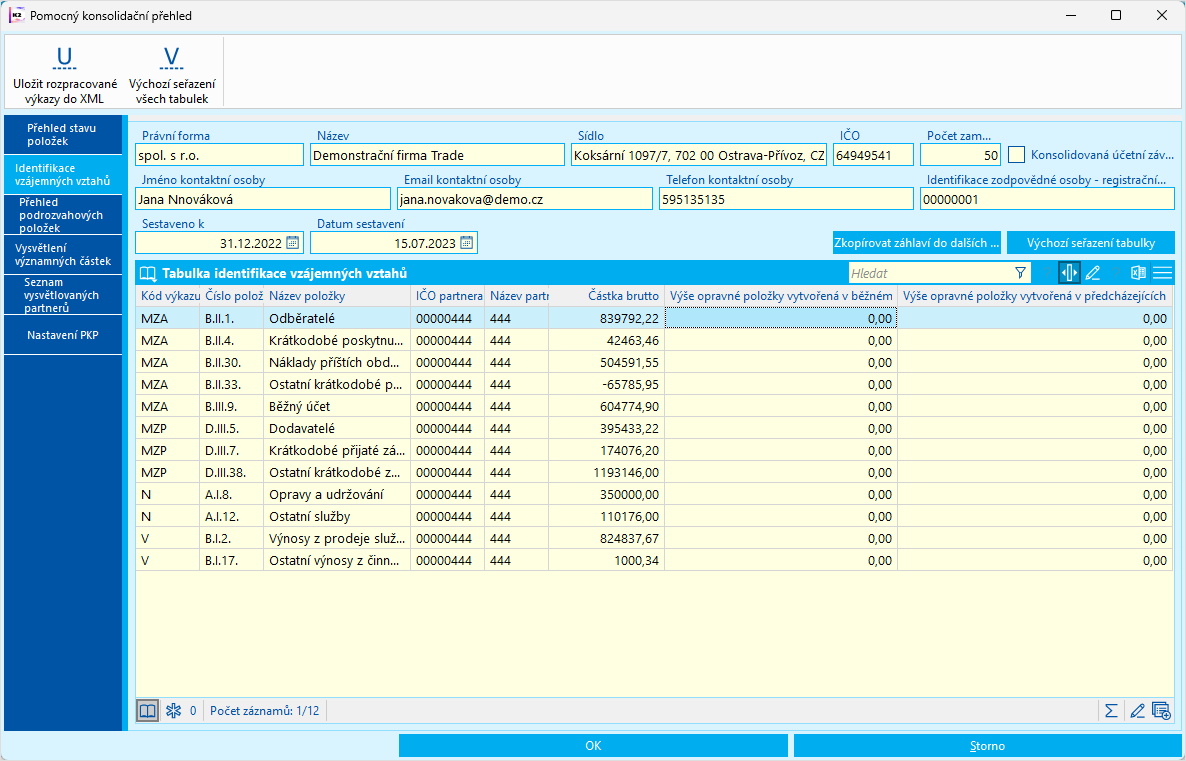Select the Vysvětlení významných částek tab
Screen dimensions: 1186x761
click(62, 254)
